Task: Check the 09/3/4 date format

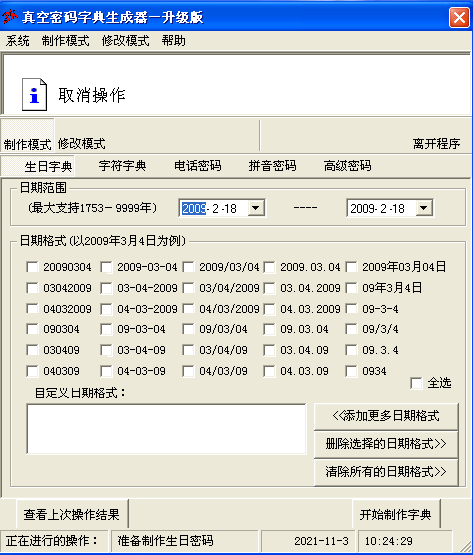Action: click(351, 329)
